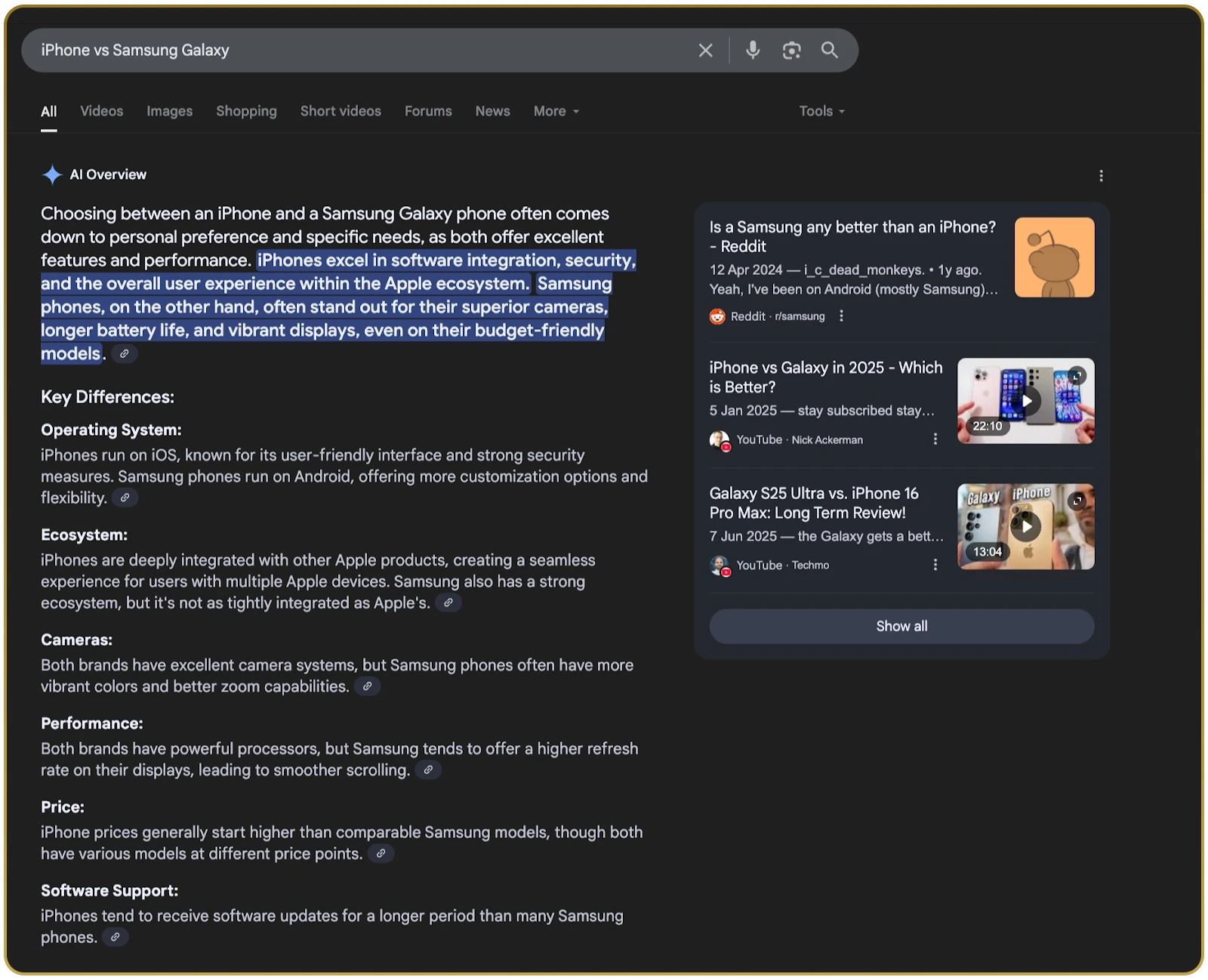The width and height of the screenshot is (1208, 980).
Task: Start voice search with the microphone icon
Action: 753,50
